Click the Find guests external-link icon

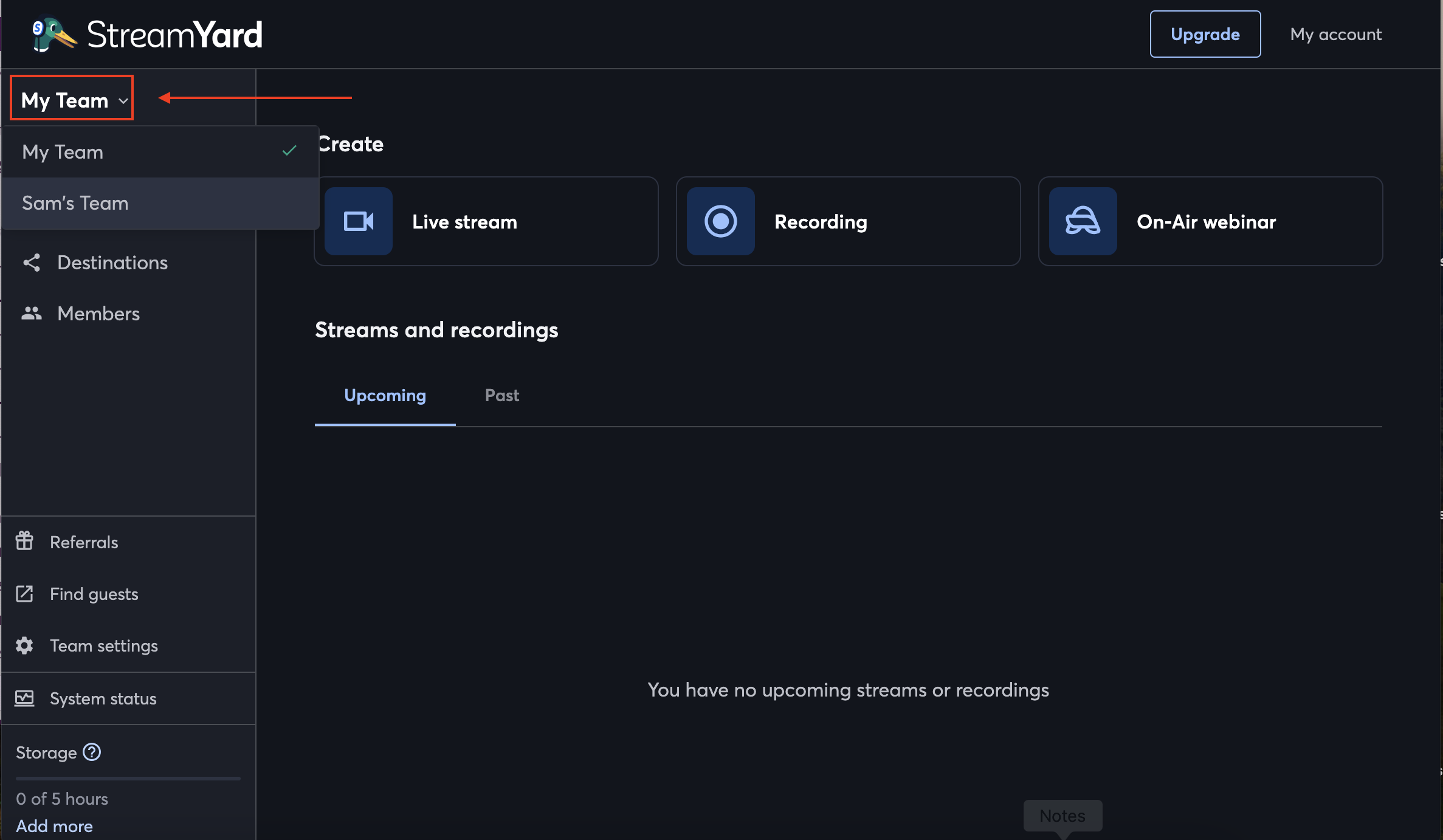[x=24, y=594]
